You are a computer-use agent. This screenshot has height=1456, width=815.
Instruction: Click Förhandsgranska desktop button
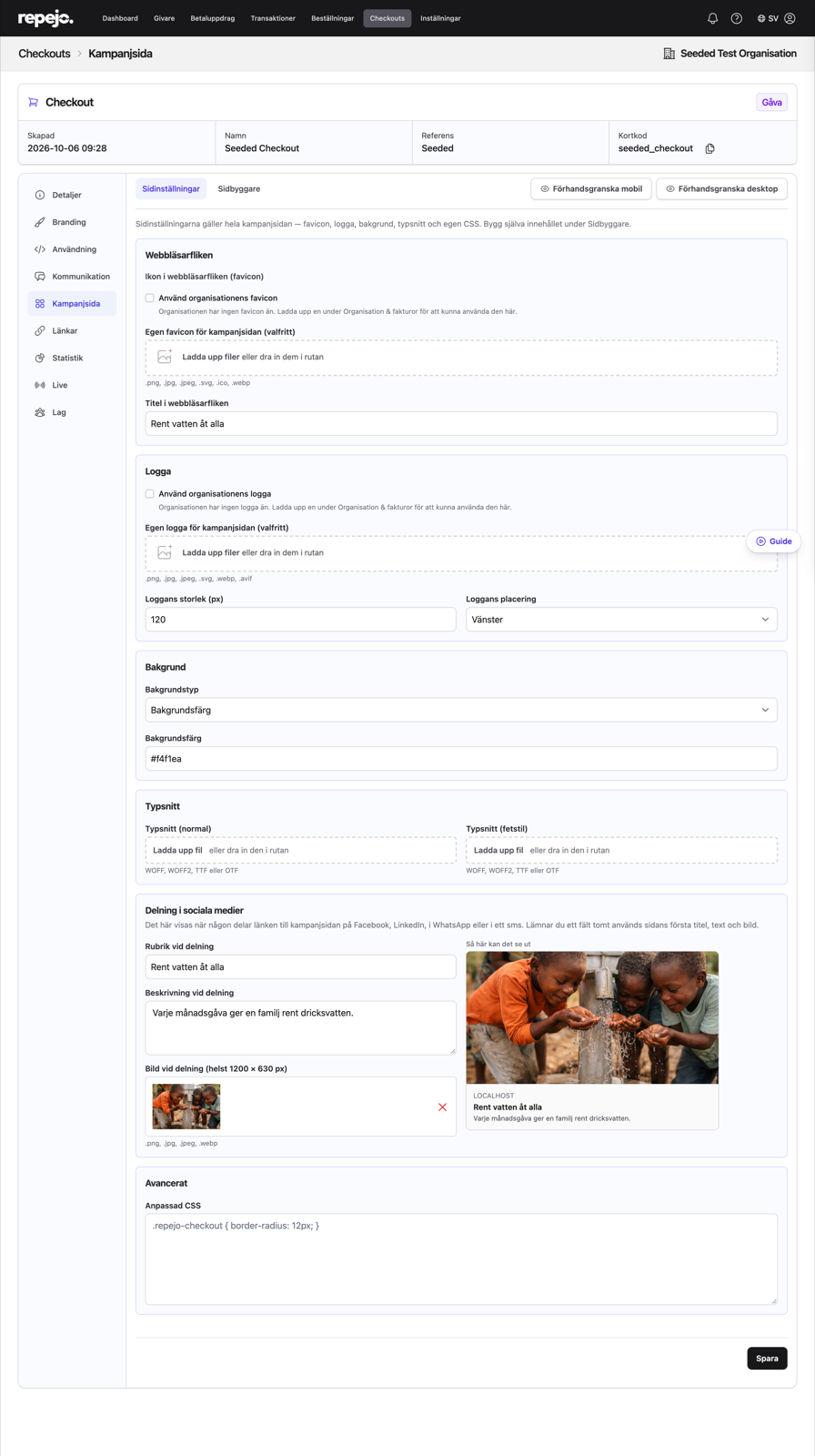pyautogui.click(x=722, y=188)
